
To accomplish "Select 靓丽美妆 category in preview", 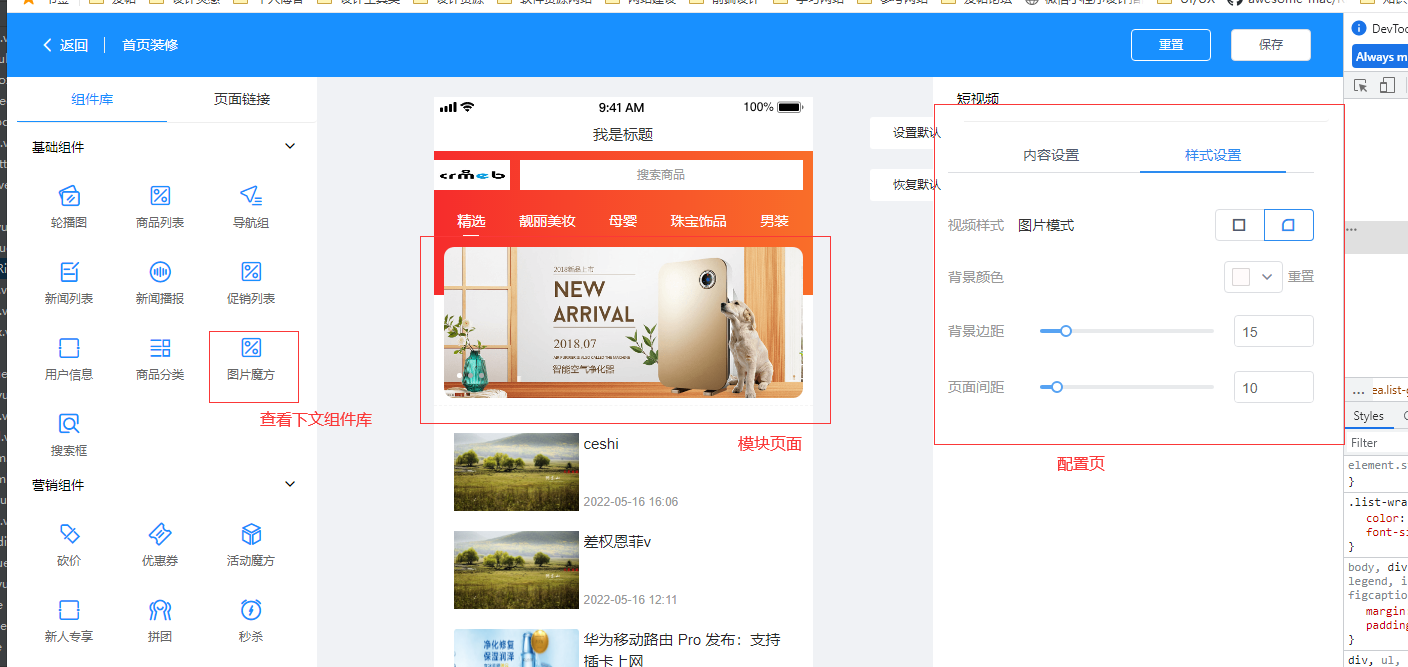I will click(547, 221).
